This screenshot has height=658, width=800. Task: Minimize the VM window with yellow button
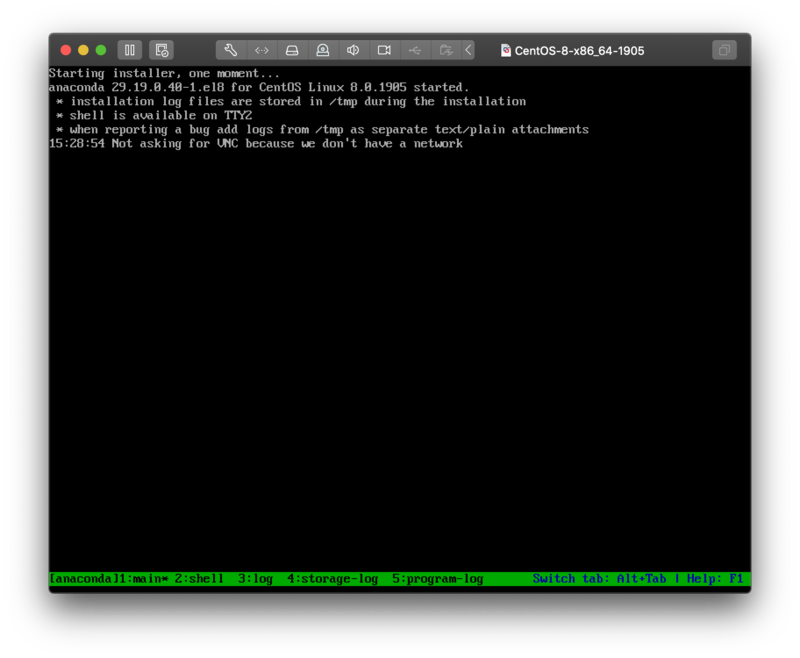pos(83,50)
